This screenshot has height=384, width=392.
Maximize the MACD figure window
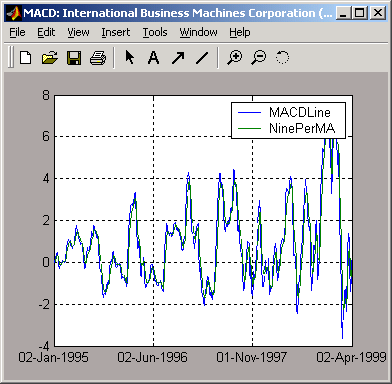point(360,13)
